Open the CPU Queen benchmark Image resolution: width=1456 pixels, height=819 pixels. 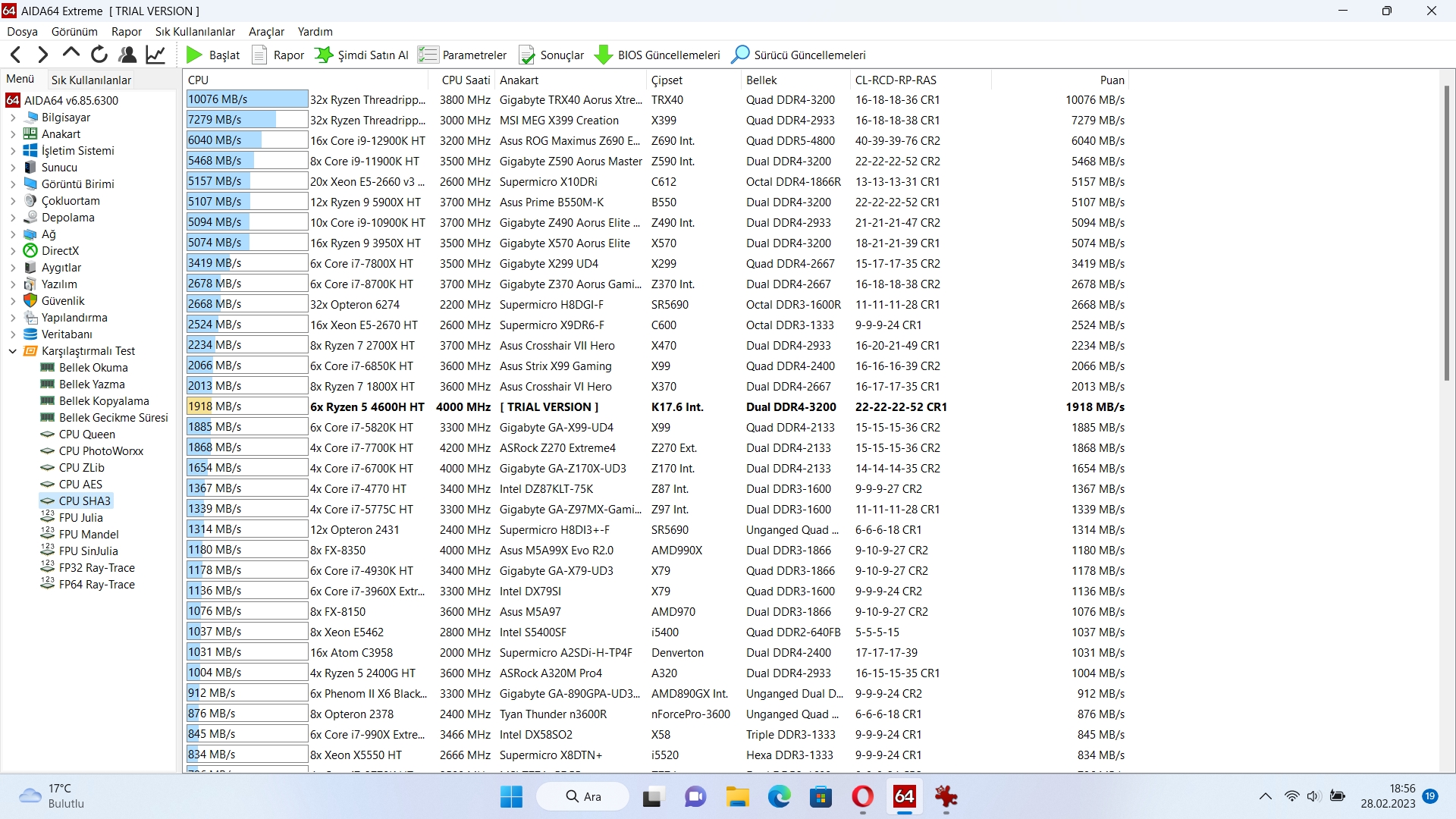[78, 435]
